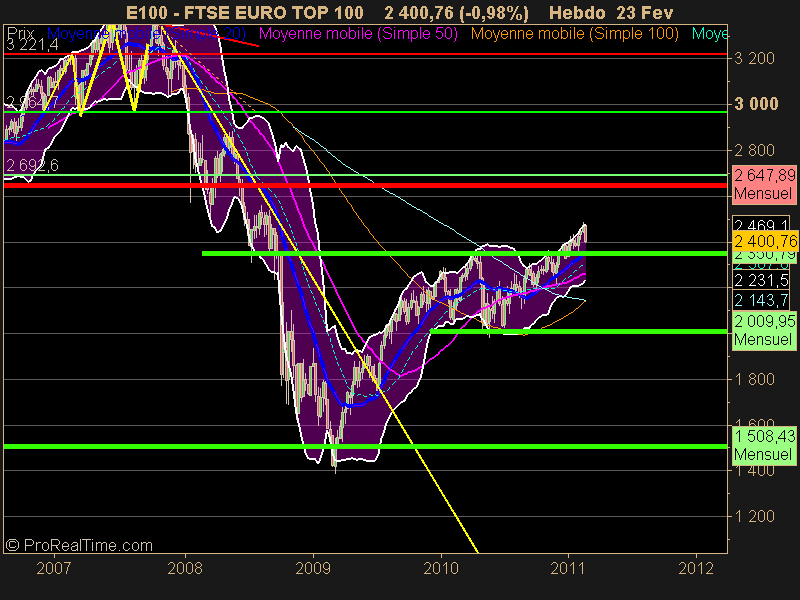Screen dimensions: 800x600
Task: Click the 3 200 price axis label
Action: point(754,58)
